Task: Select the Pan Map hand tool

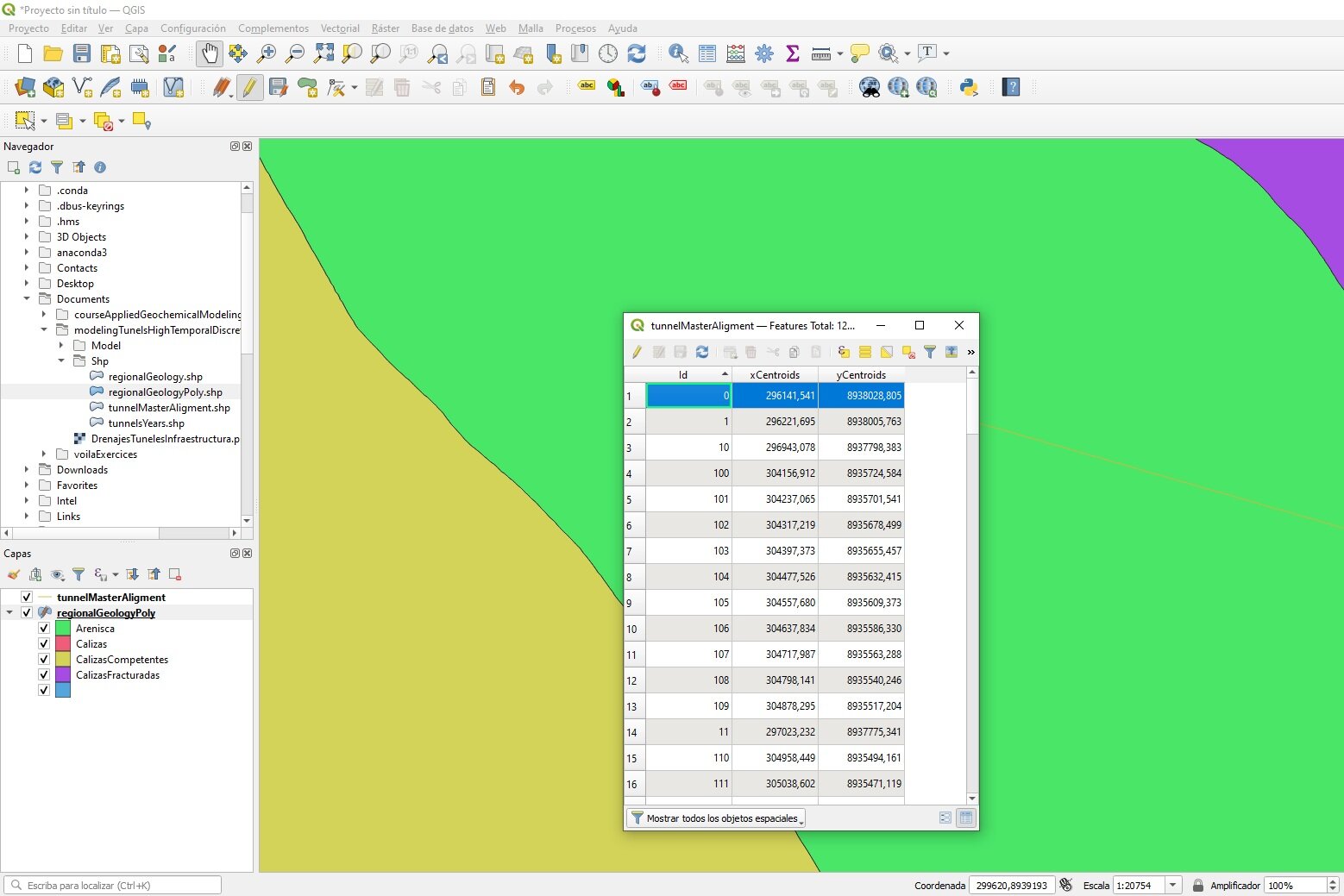Action: [x=210, y=53]
